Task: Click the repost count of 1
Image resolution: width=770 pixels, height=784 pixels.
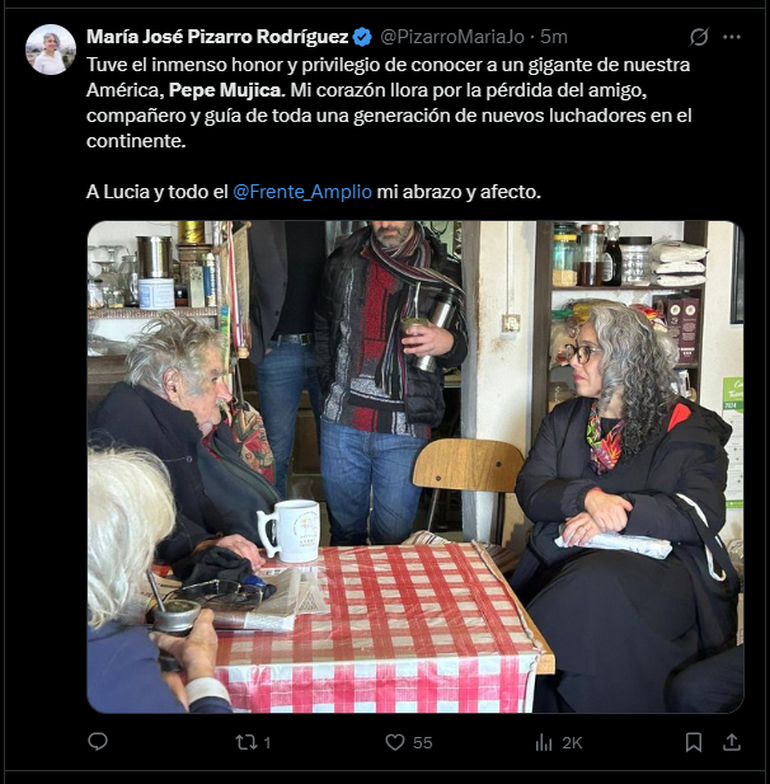Action: point(267,743)
